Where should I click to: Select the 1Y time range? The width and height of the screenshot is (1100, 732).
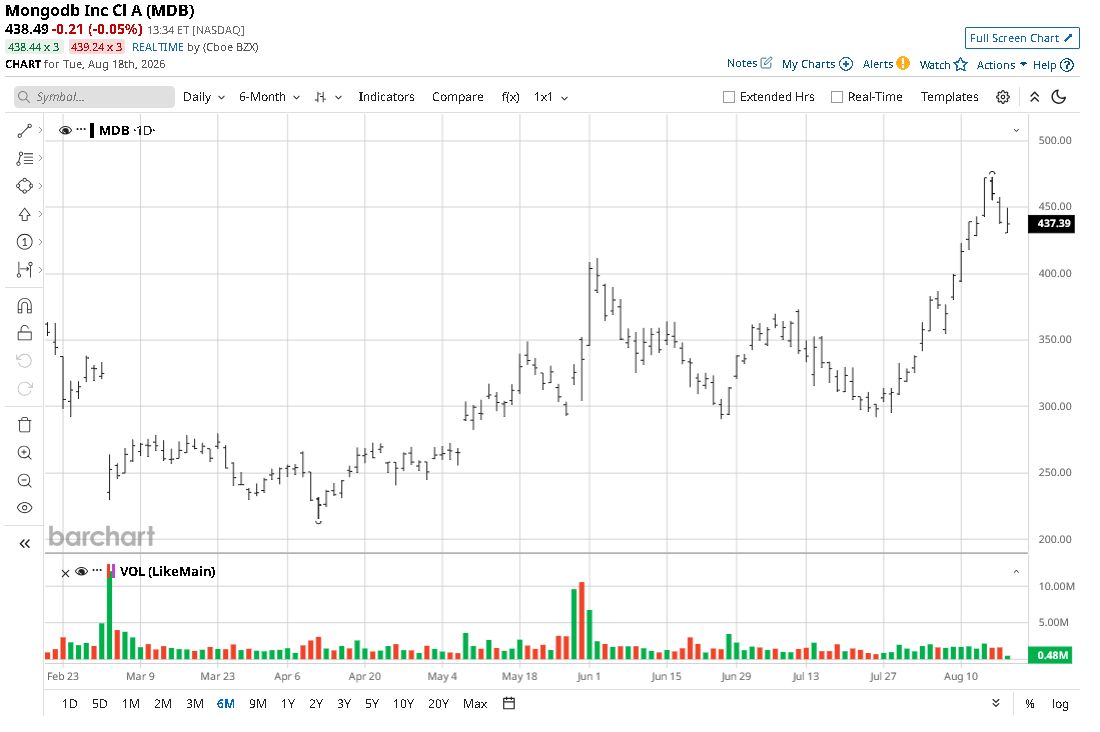click(x=288, y=703)
